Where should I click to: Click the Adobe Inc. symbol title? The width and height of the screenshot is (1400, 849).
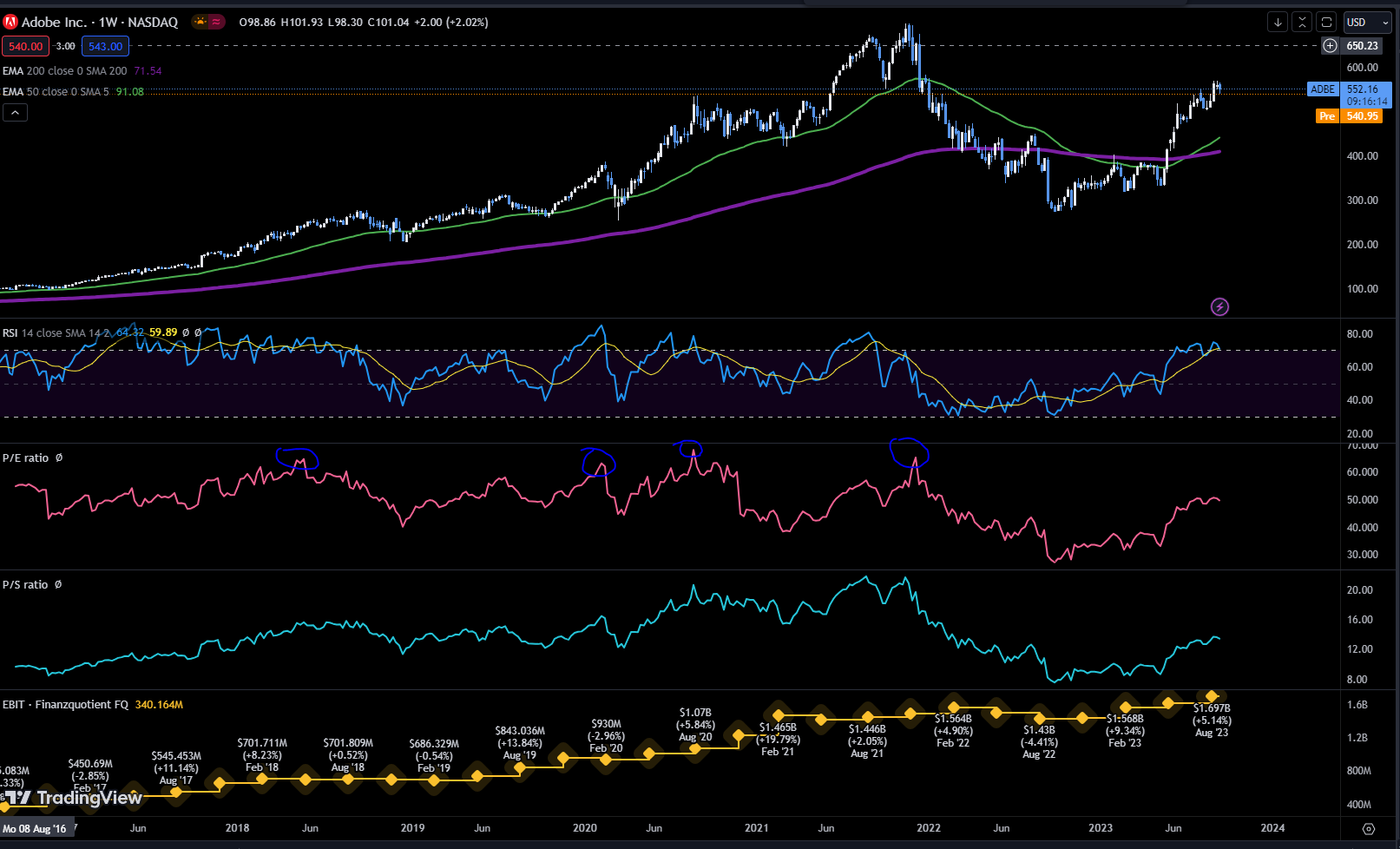[x=55, y=23]
